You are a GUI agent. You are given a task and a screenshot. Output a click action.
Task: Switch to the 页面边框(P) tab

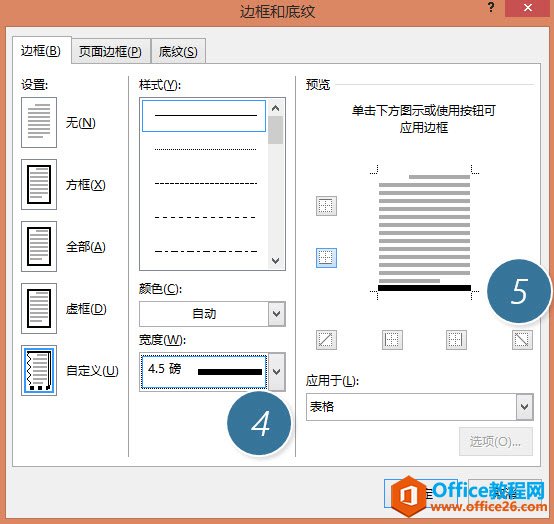pyautogui.click(x=110, y=52)
